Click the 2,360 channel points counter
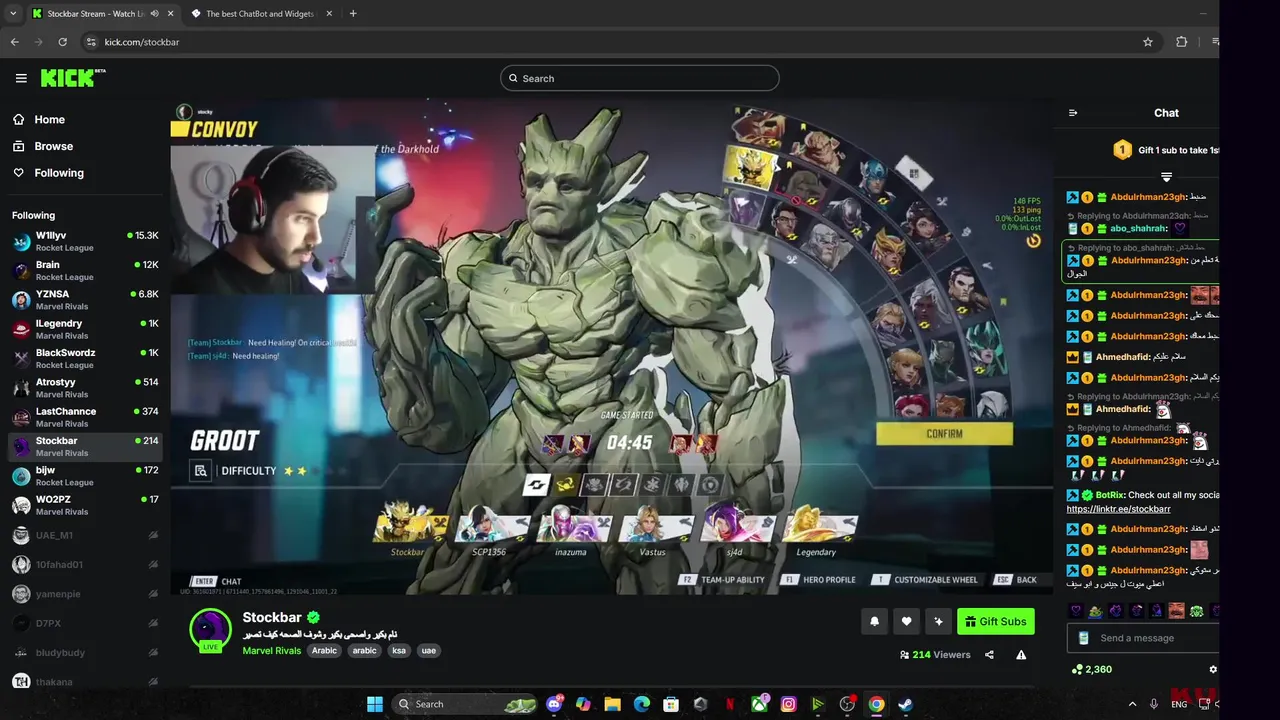 click(x=1091, y=669)
